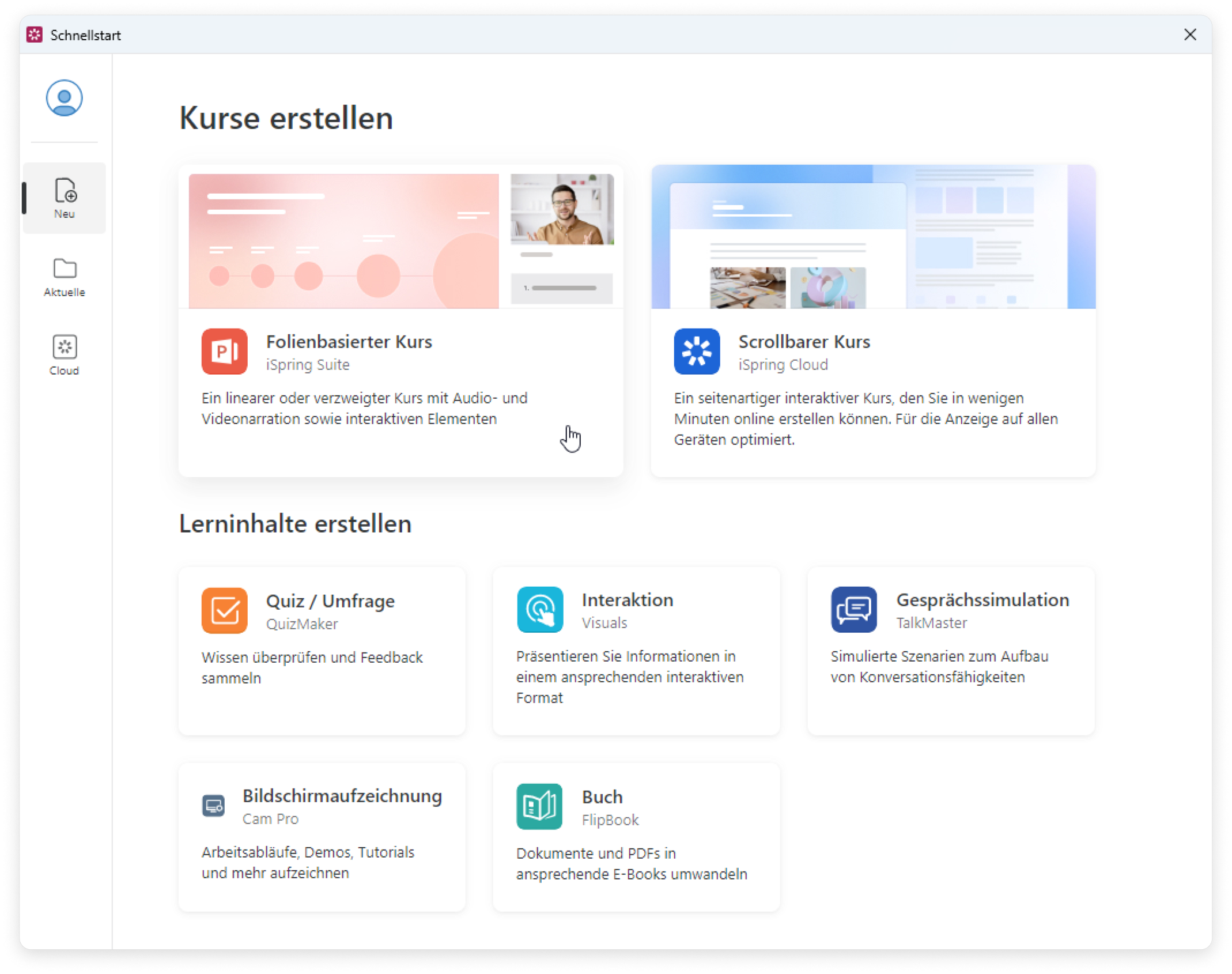1232x974 pixels.
Task: Open the Scrollbarer Kurs title
Action: click(x=804, y=342)
